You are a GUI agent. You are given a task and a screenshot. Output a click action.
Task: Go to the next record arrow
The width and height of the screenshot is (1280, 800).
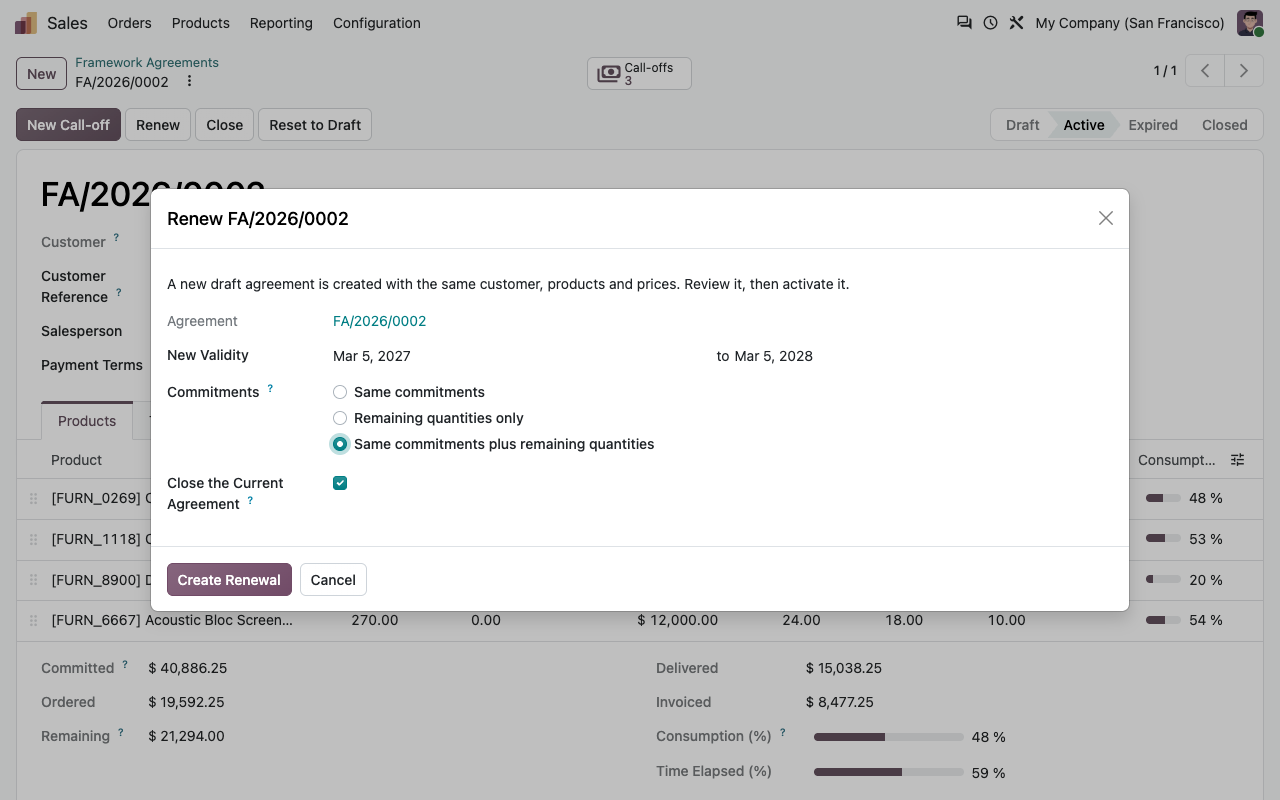click(1243, 71)
